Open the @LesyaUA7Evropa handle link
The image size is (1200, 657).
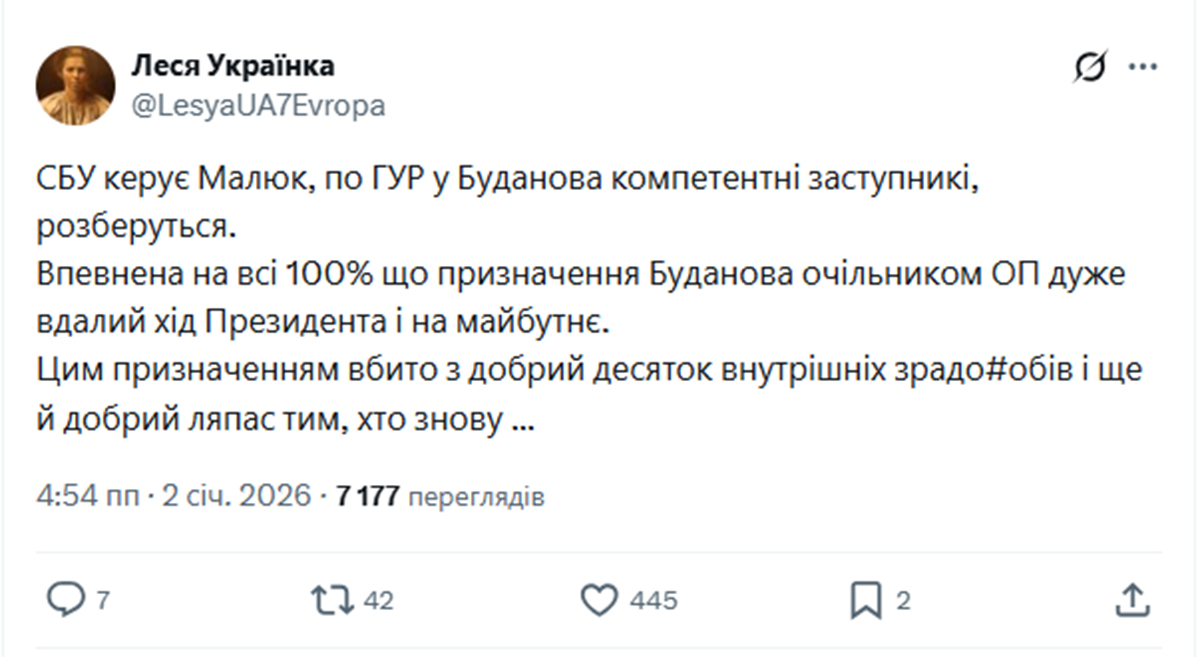click(x=258, y=106)
